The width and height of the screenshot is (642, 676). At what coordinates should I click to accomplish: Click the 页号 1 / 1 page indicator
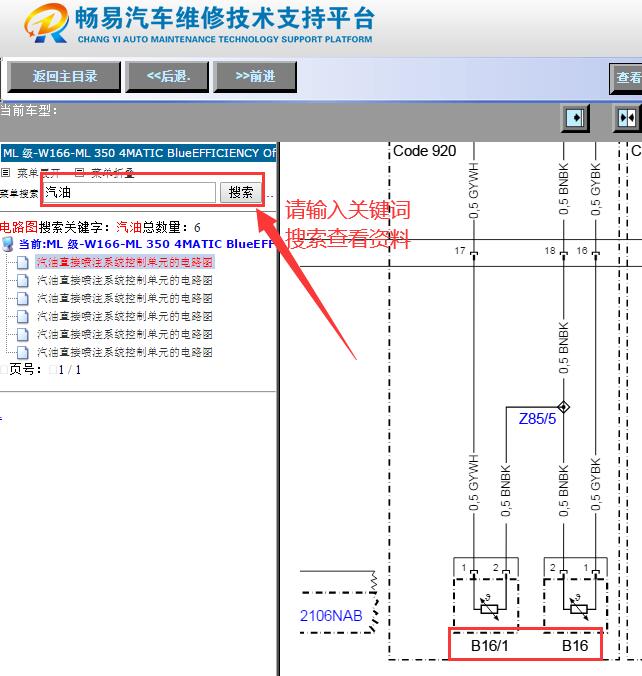click(45, 369)
